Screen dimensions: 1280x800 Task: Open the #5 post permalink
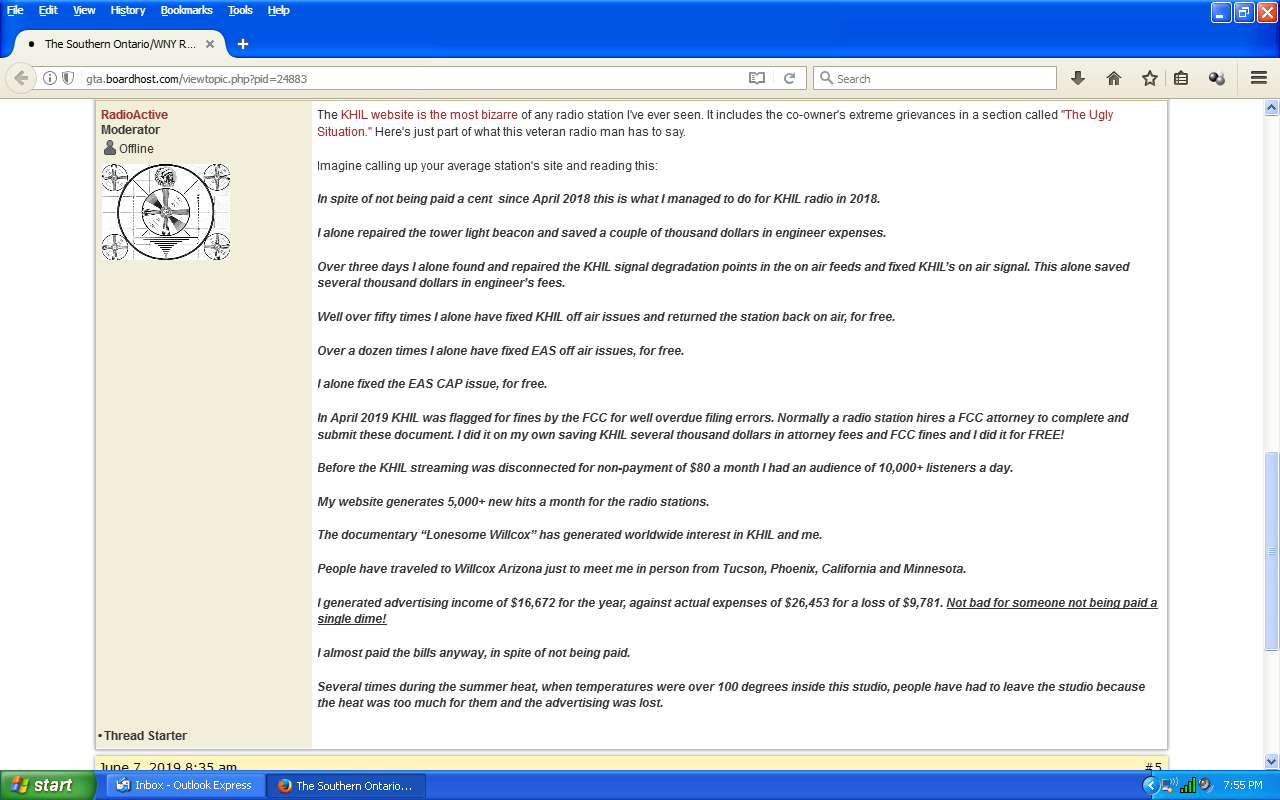(x=1153, y=768)
